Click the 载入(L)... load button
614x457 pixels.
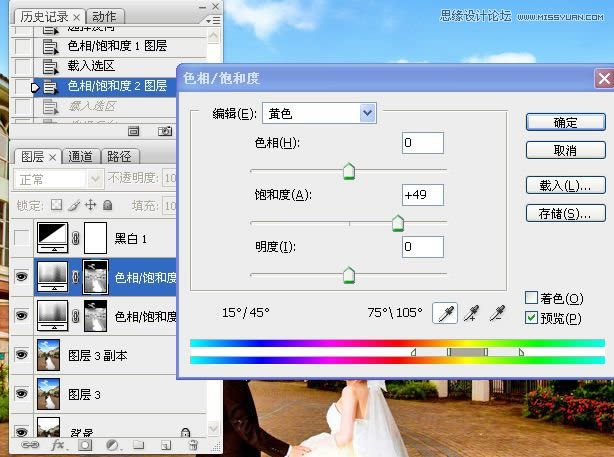(x=565, y=185)
